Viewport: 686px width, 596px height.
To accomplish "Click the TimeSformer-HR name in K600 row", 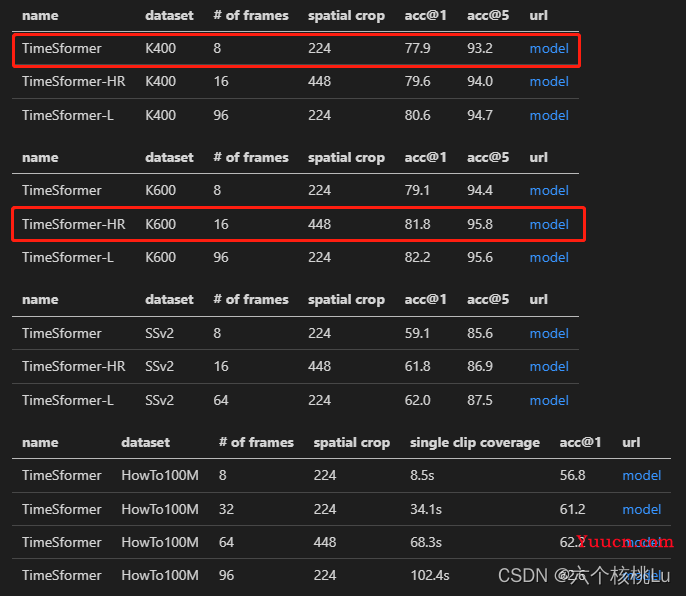I will [74, 224].
